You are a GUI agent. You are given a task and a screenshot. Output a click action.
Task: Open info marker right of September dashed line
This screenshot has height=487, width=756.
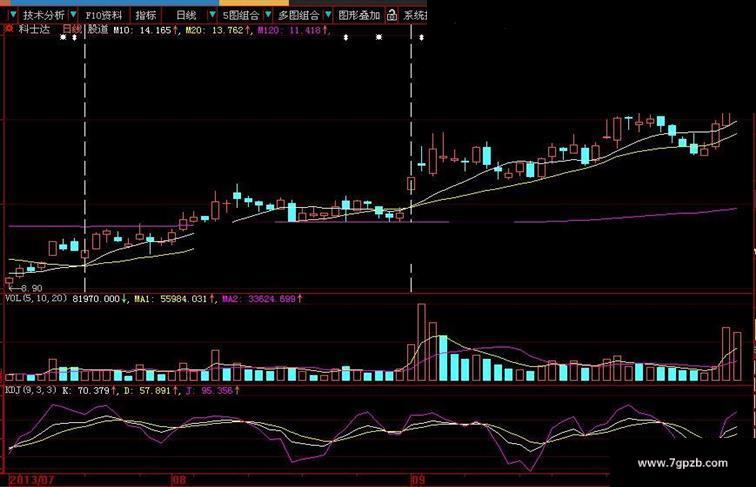(421, 37)
